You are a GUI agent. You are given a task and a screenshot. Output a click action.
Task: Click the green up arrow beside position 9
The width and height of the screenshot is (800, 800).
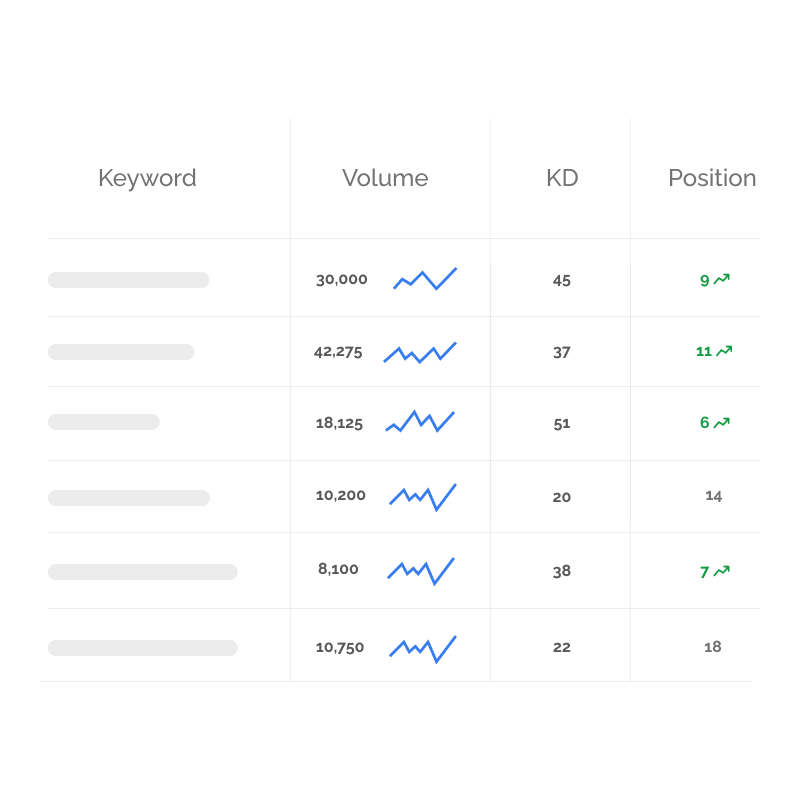click(722, 280)
